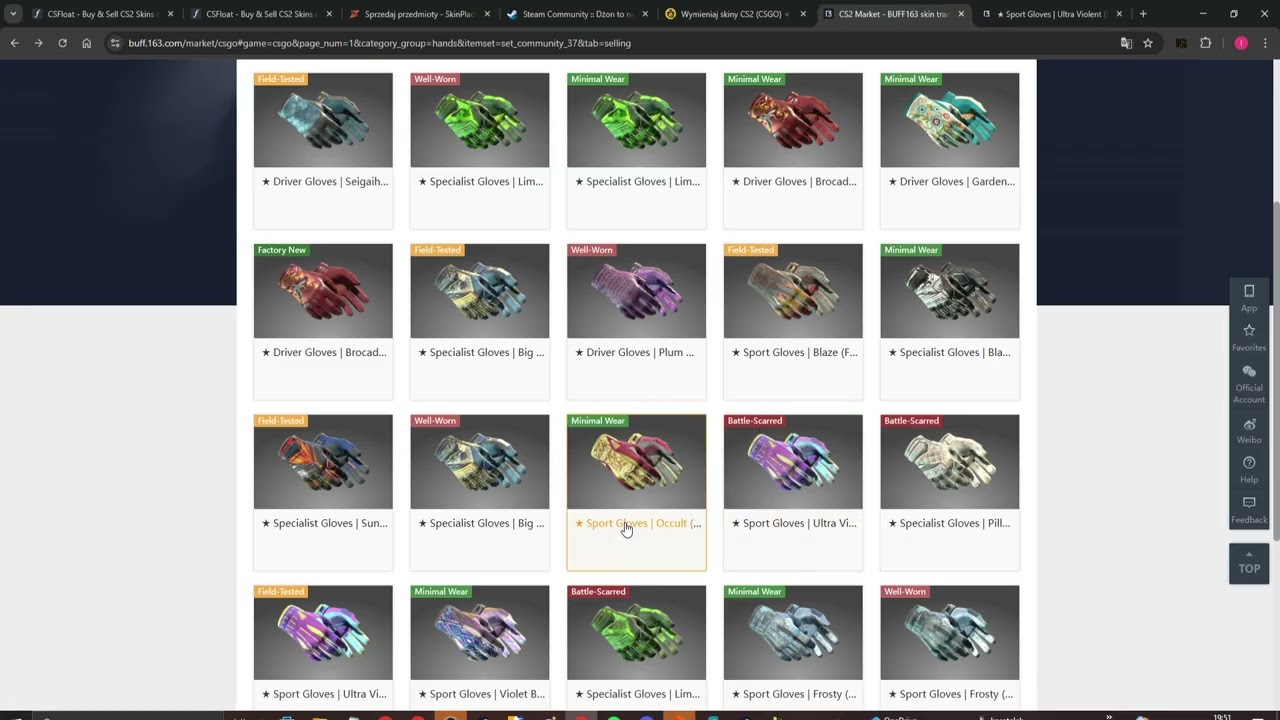This screenshot has height=720, width=1280.
Task: Expand the tab search dropdown arrow
Action: pos(13,14)
